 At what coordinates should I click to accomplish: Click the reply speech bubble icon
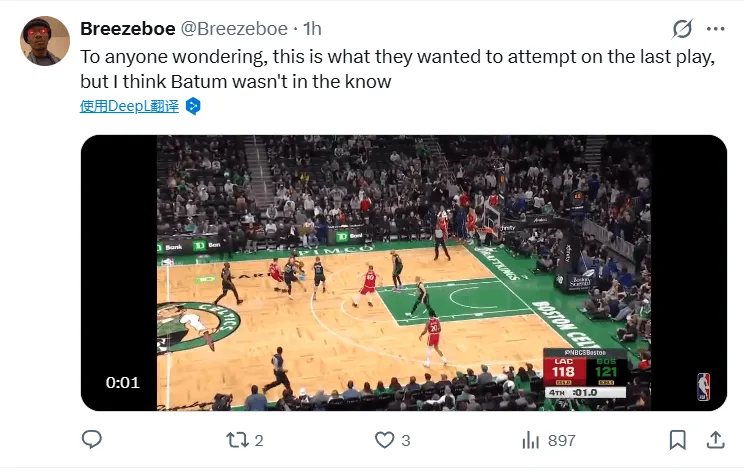pyautogui.click(x=92, y=440)
